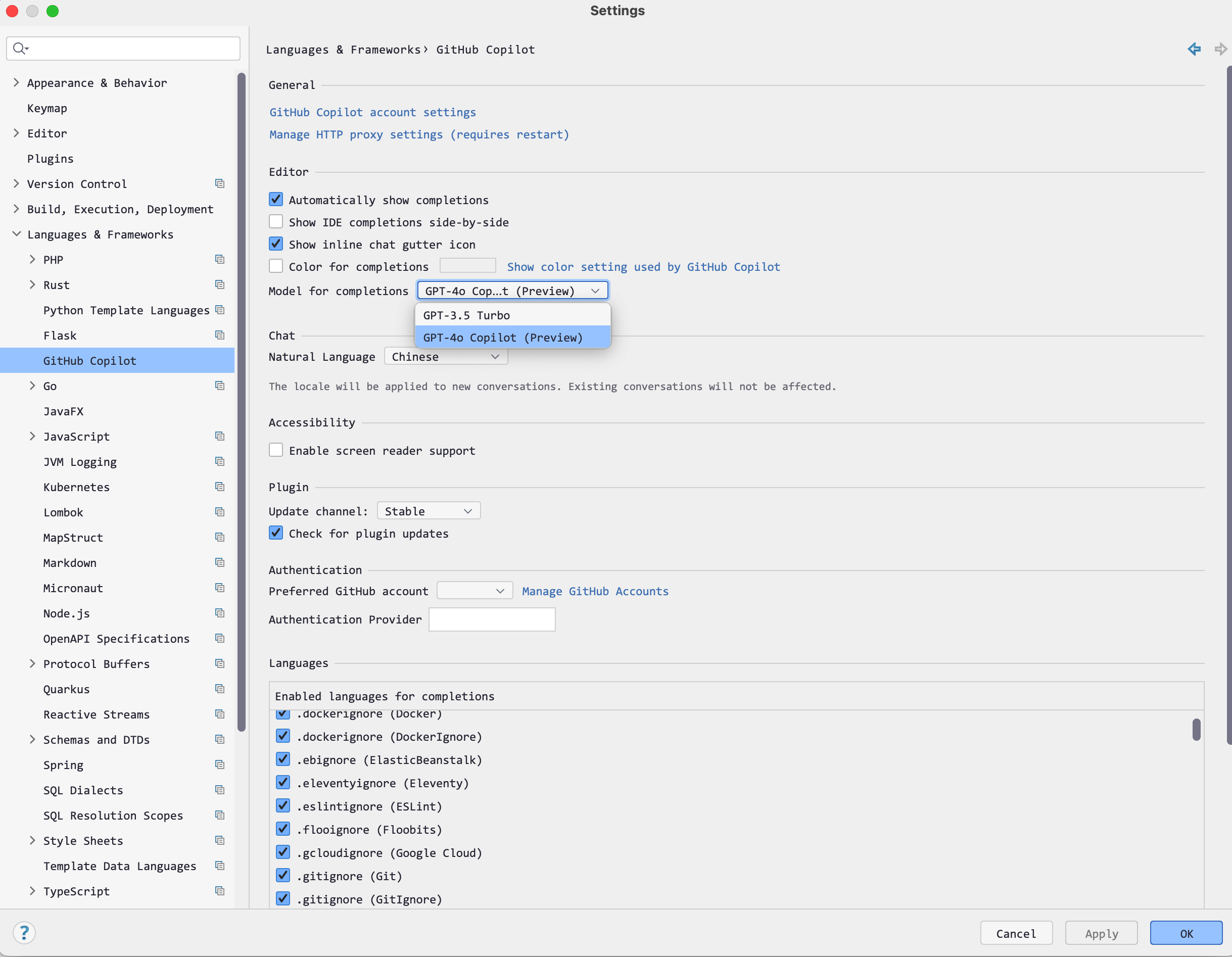Click the OK button
Image resolution: width=1232 pixels, height=957 pixels.
pyautogui.click(x=1187, y=933)
